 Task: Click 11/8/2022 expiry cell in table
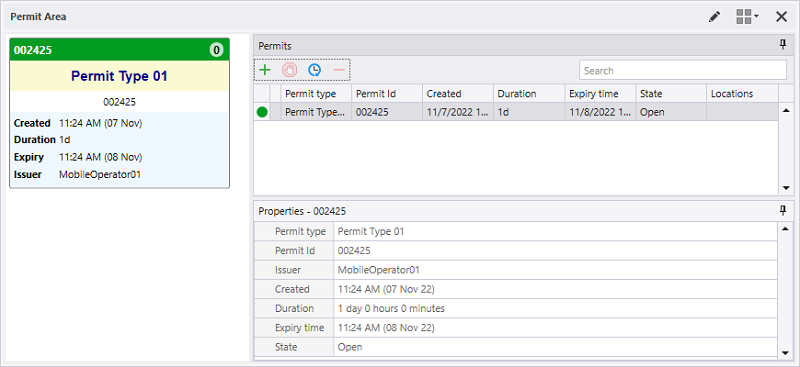(x=599, y=112)
